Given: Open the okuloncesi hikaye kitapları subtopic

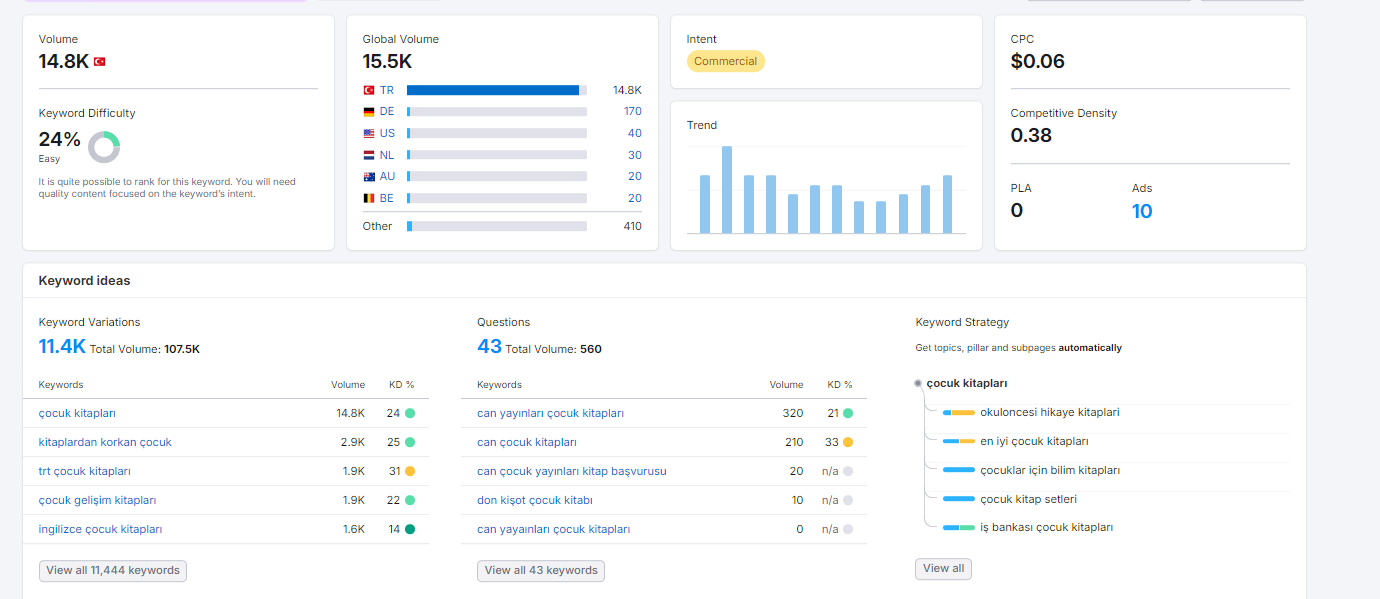Looking at the screenshot, I should pyautogui.click(x=1049, y=412).
